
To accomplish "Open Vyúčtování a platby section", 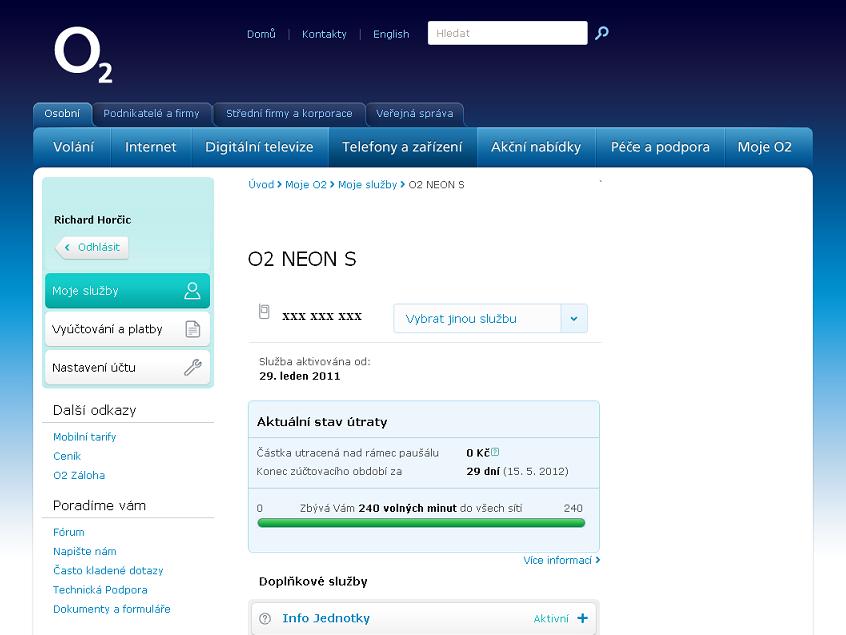I will click(x=127, y=329).
